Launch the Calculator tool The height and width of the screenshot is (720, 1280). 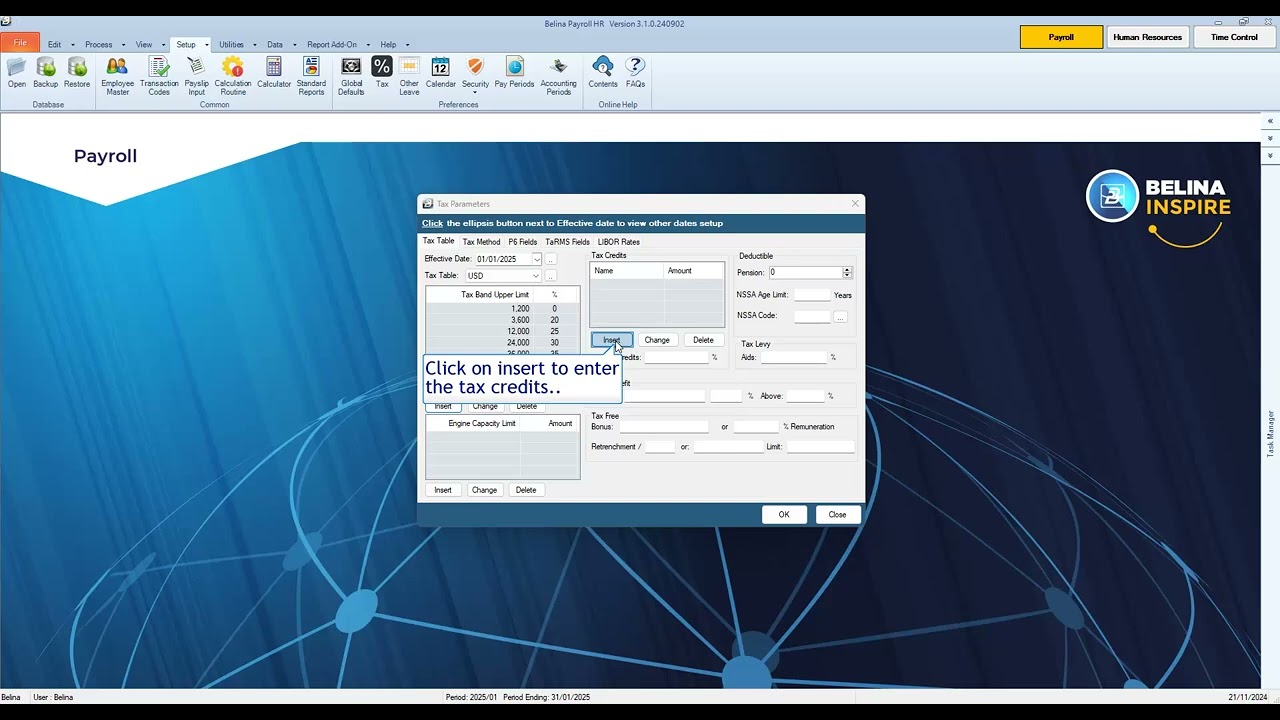pyautogui.click(x=274, y=73)
